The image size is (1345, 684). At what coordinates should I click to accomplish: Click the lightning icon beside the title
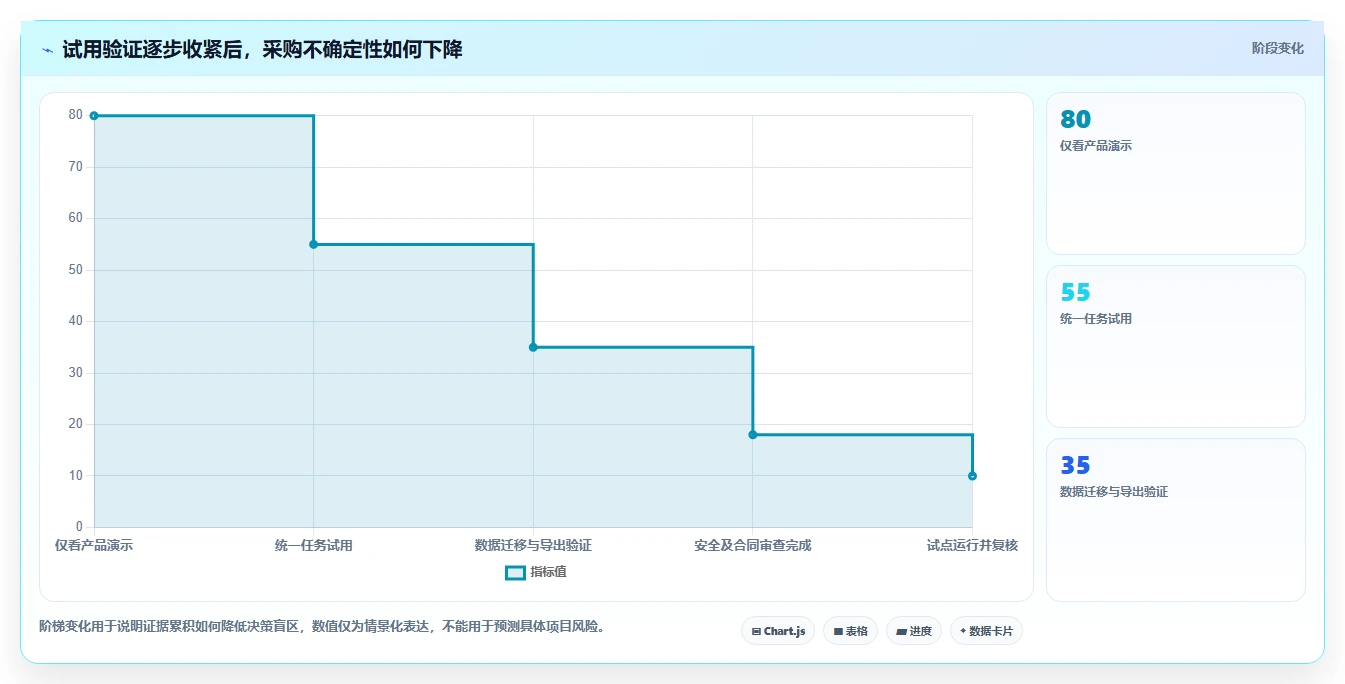(x=48, y=50)
